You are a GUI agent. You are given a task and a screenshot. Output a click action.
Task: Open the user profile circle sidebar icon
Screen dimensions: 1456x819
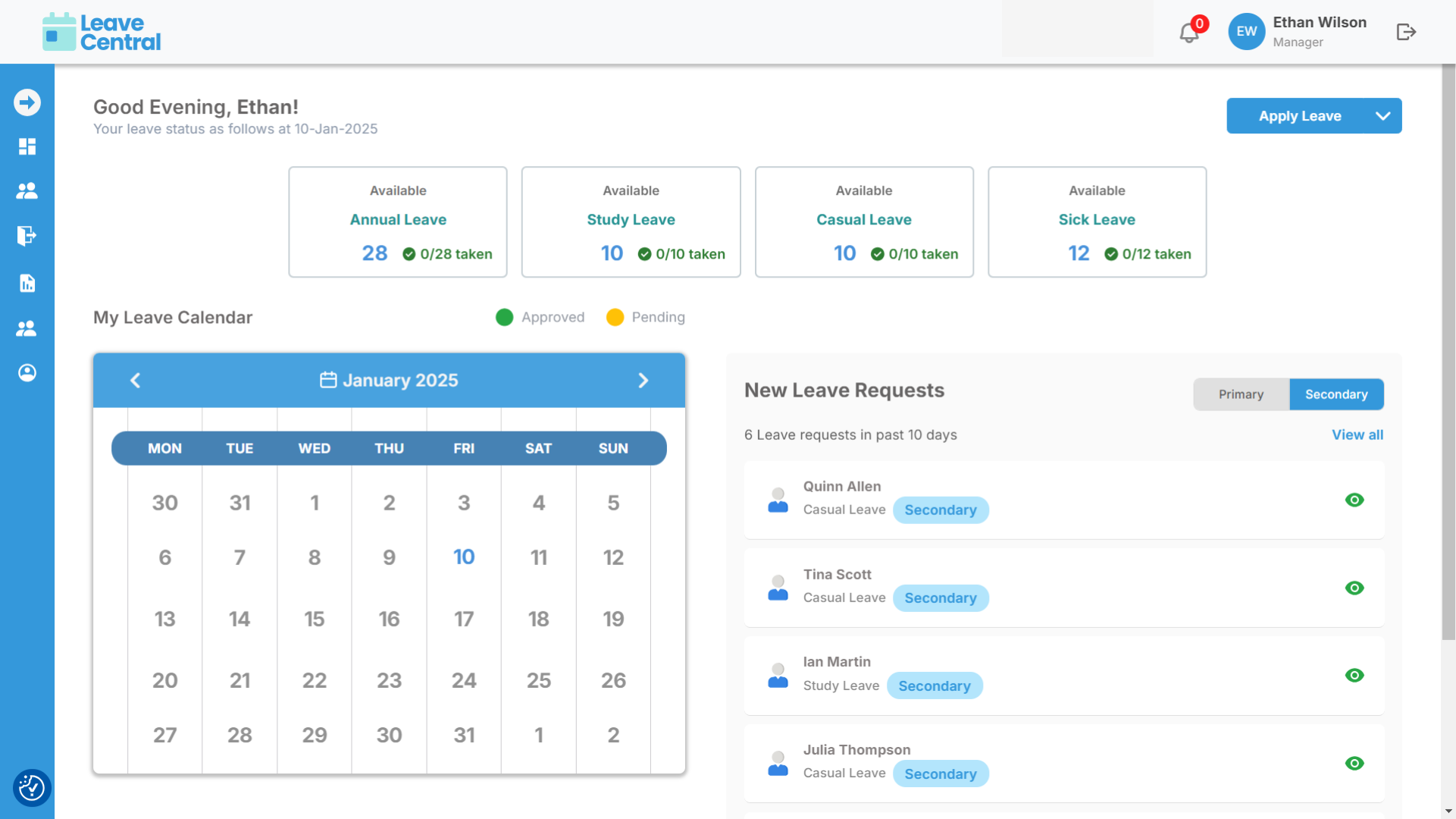[x=27, y=372]
